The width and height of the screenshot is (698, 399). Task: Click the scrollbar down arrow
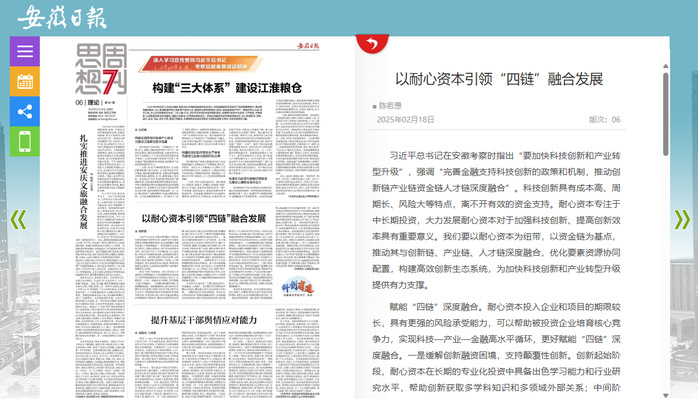[x=666, y=395]
